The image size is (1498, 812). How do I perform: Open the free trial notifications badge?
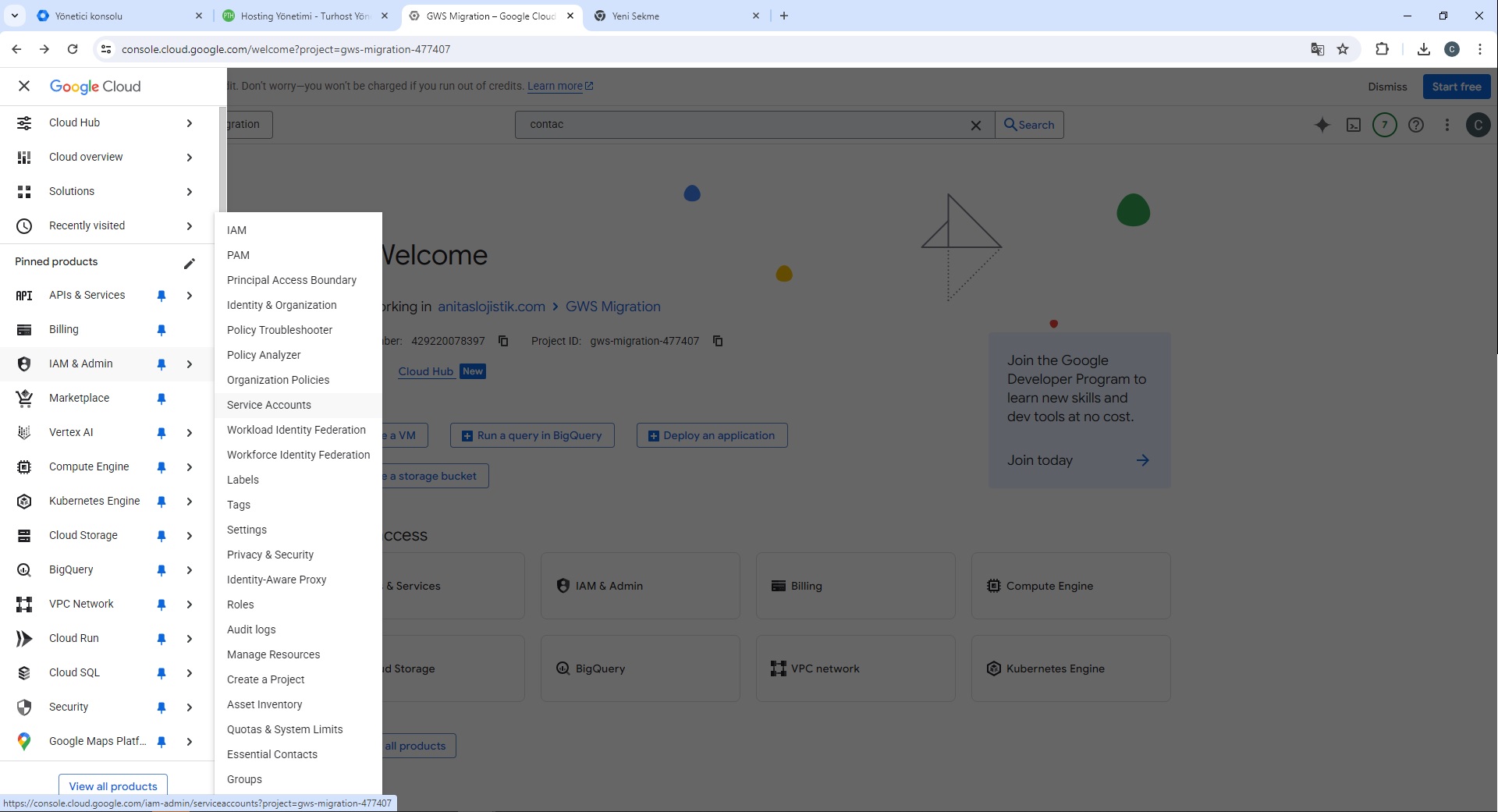click(x=1385, y=125)
